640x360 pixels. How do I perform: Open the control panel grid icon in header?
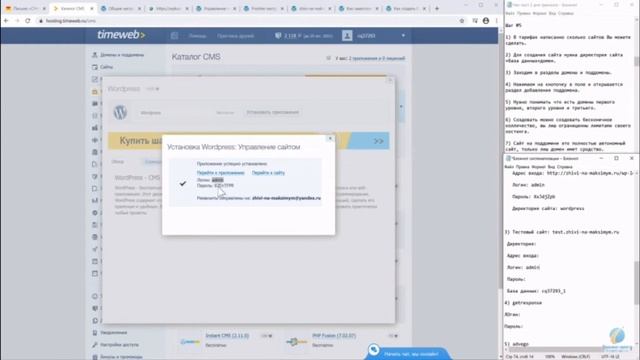tap(174, 36)
